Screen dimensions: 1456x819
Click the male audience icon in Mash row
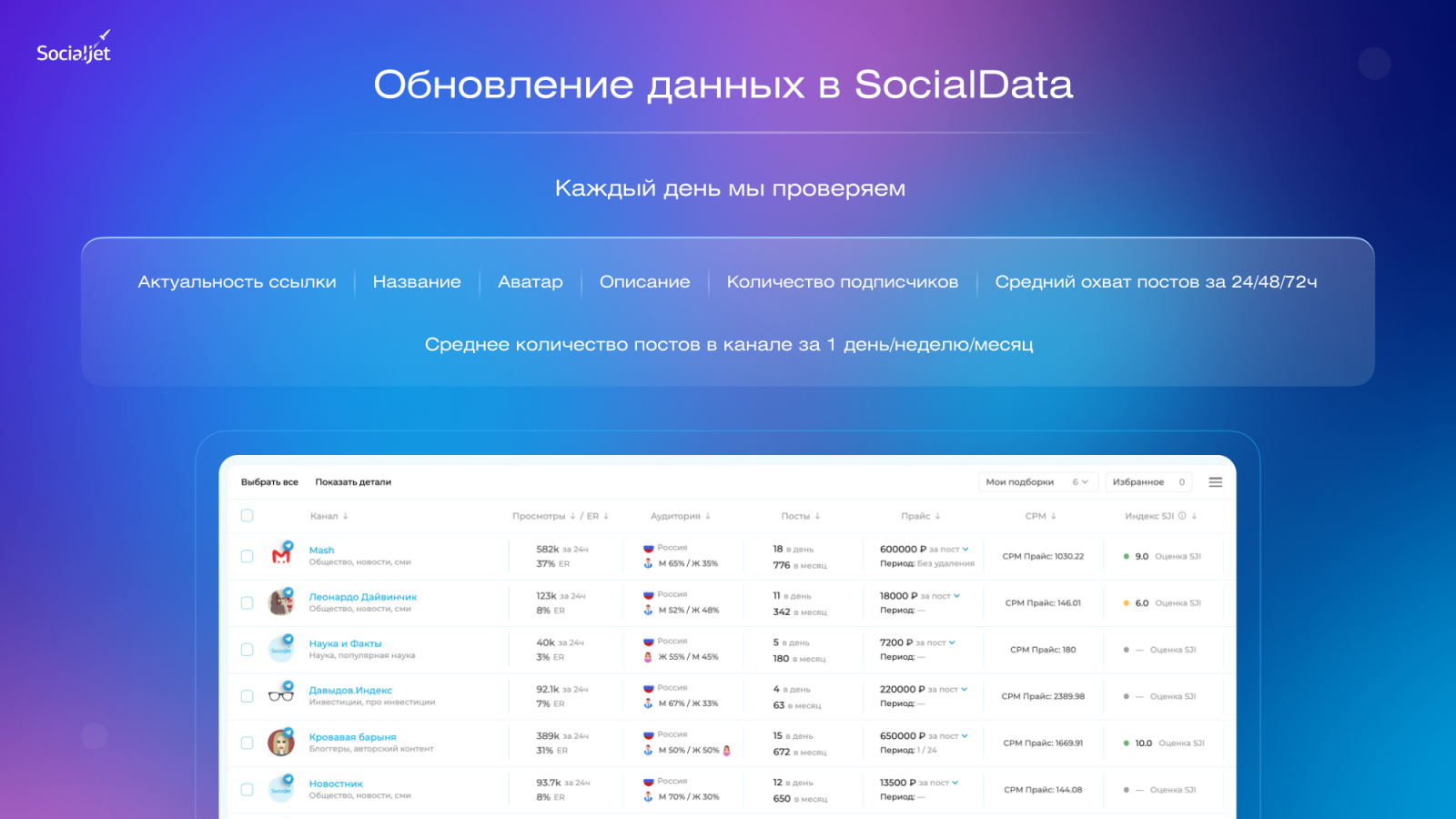point(649,563)
